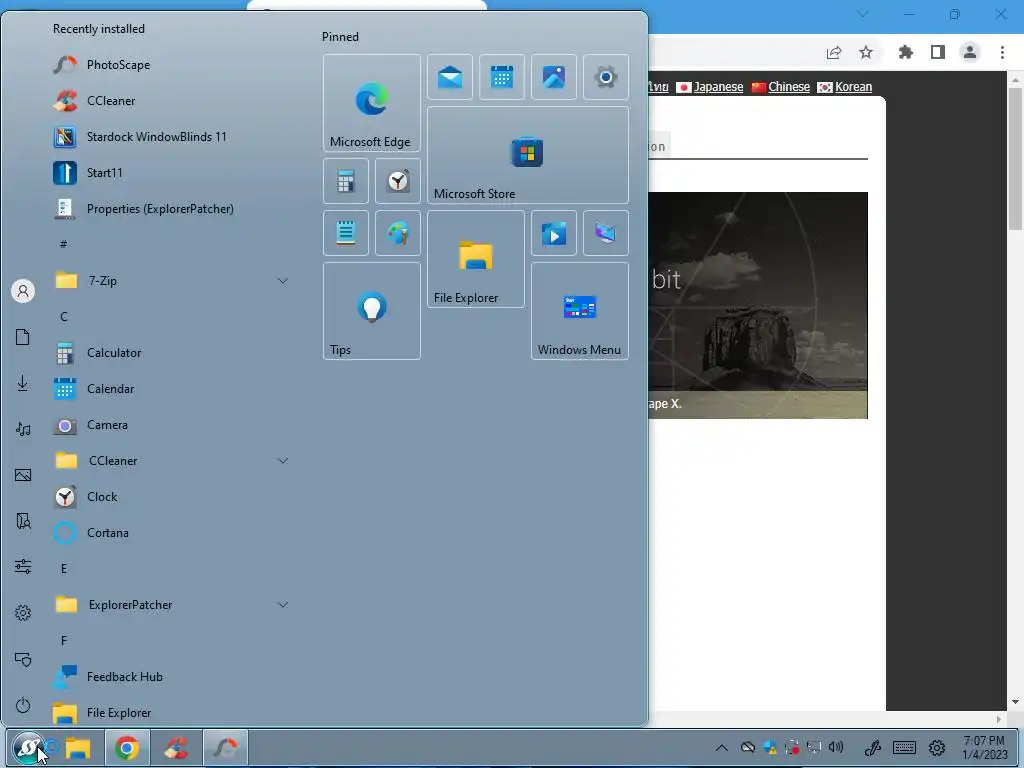The height and width of the screenshot is (768, 1024).
Task: Bookmark page with Chrome star icon
Action: coord(866,52)
